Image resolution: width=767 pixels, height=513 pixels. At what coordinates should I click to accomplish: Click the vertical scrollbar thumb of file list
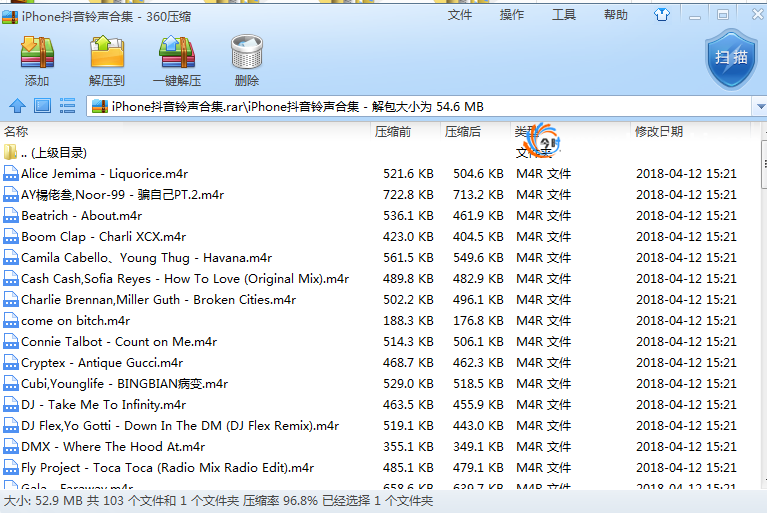coord(764,164)
